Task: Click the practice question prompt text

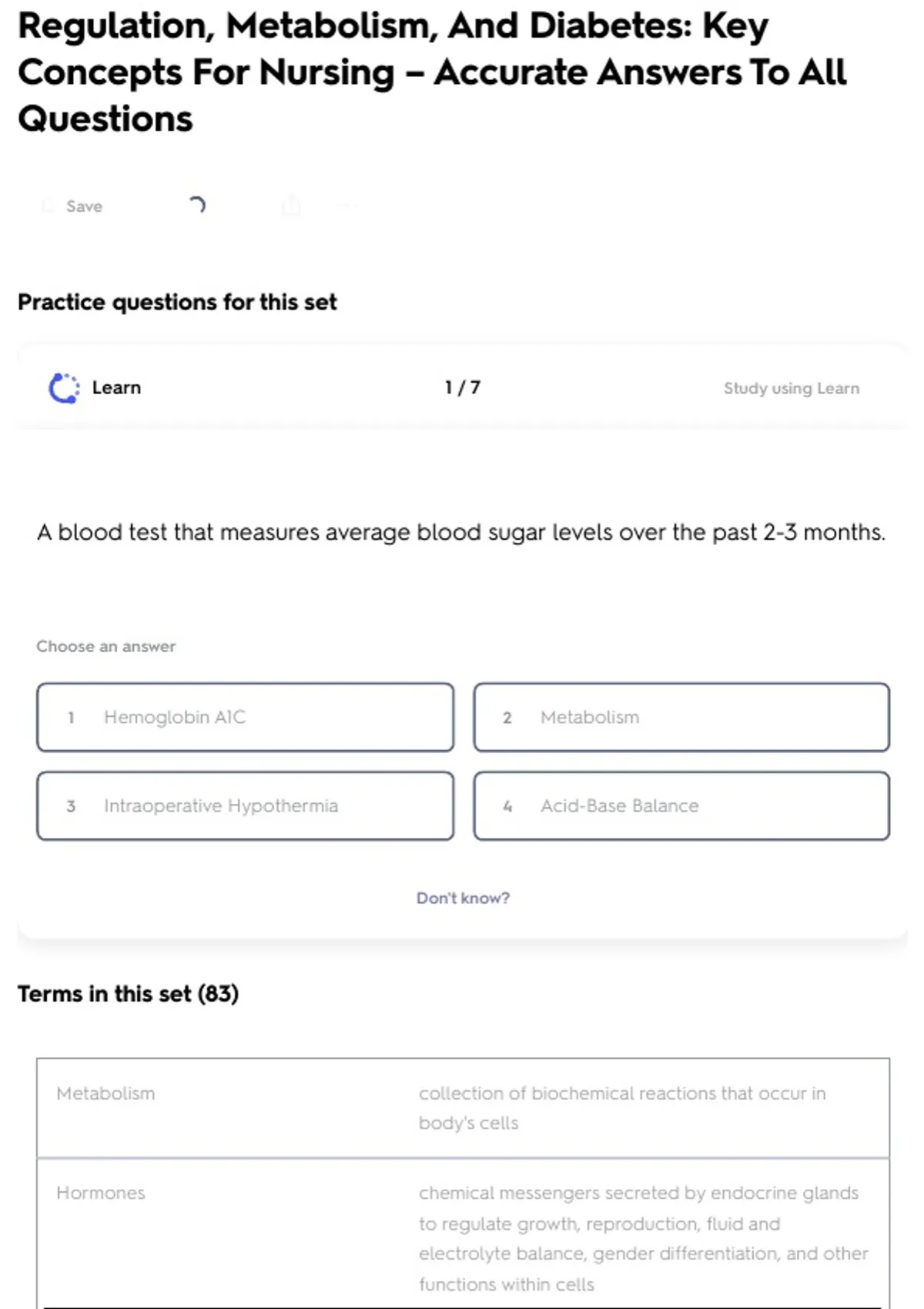Action: 461,532
